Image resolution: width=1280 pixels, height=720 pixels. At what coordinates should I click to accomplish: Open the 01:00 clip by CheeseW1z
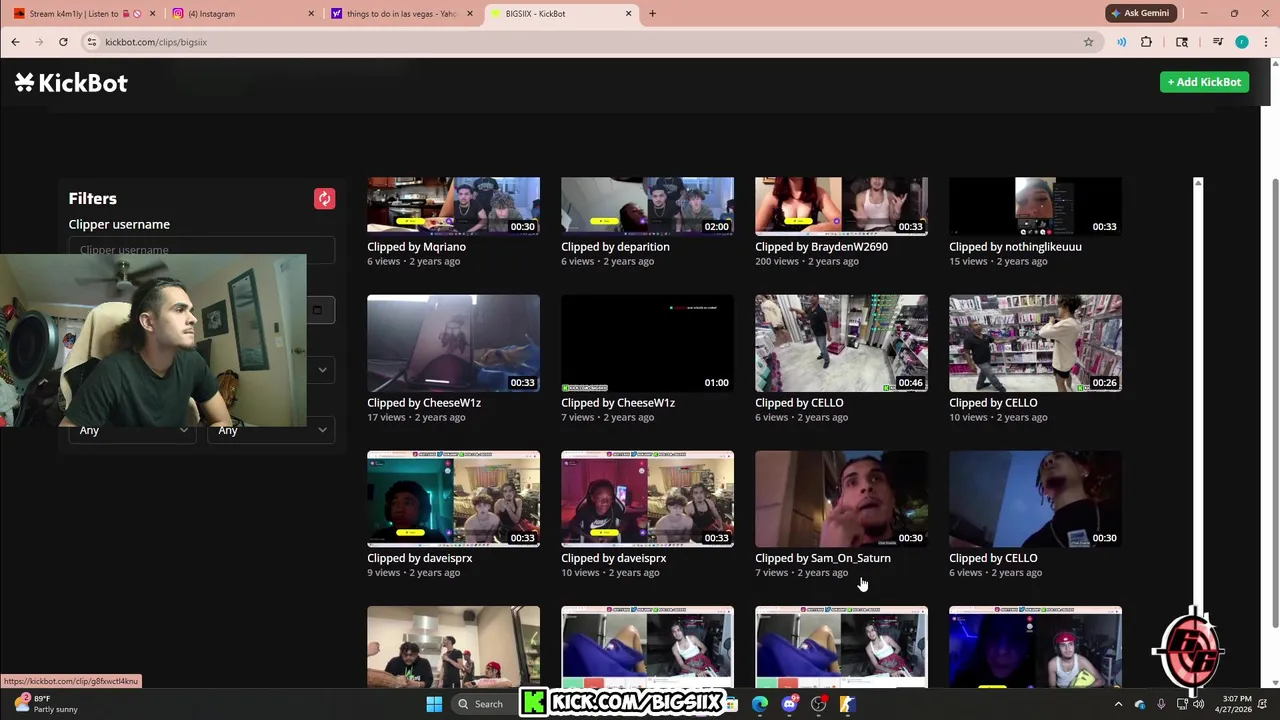647,343
